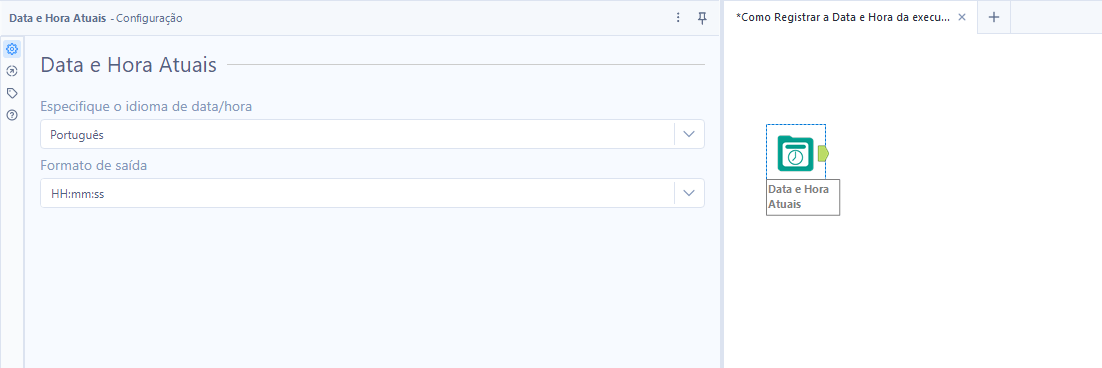Add a new workflow tab with plus
This screenshot has width=1102, height=368.
coord(994,18)
